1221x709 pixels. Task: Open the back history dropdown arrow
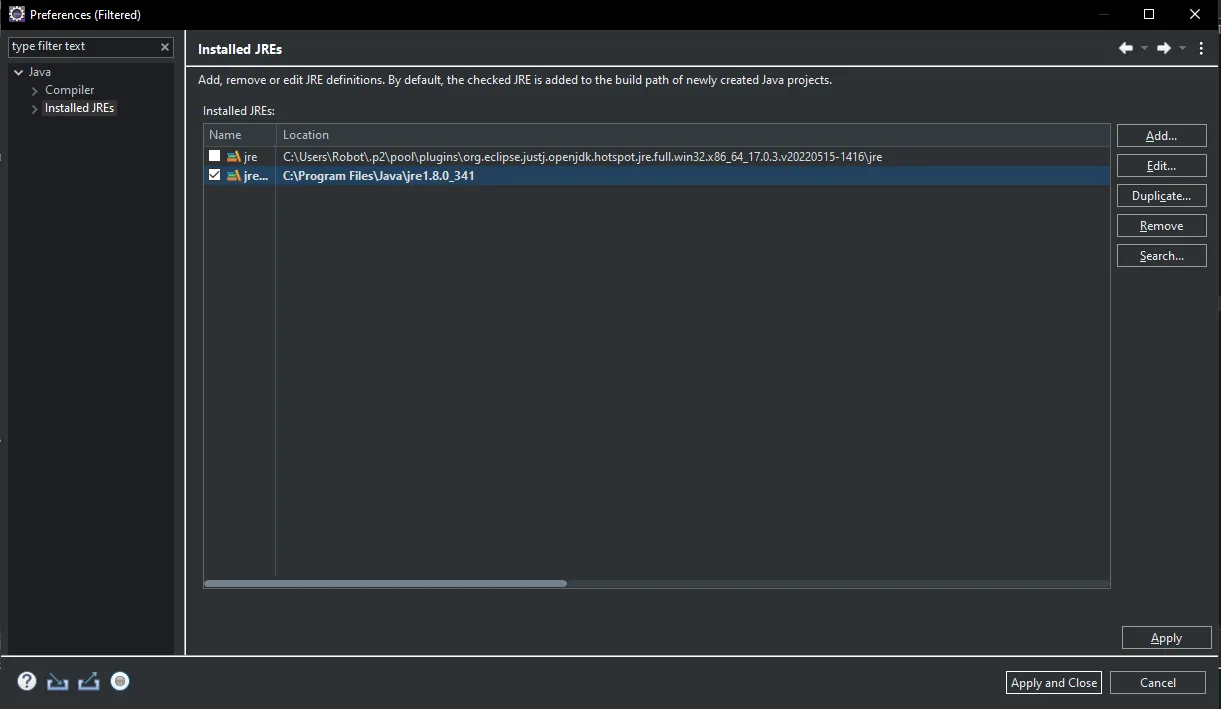pyautogui.click(x=1144, y=48)
